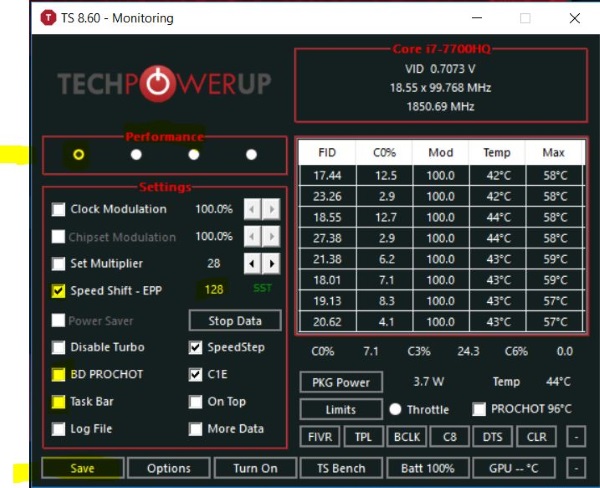This screenshot has height=488, width=600.
Task: Uncheck the C1E checkbox
Action: (x=196, y=374)
